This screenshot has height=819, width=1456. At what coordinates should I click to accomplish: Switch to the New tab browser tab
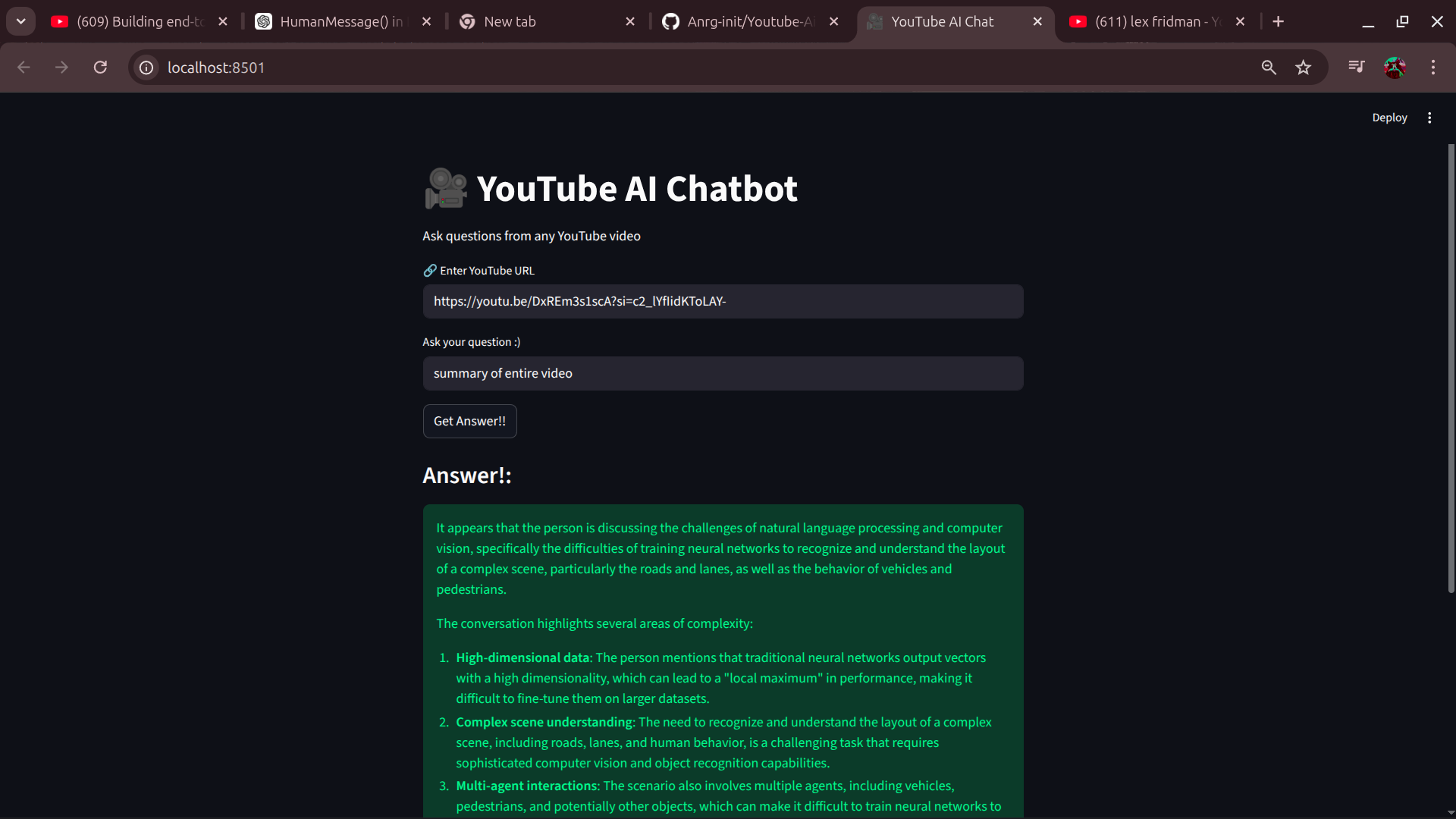coord(548,21)
